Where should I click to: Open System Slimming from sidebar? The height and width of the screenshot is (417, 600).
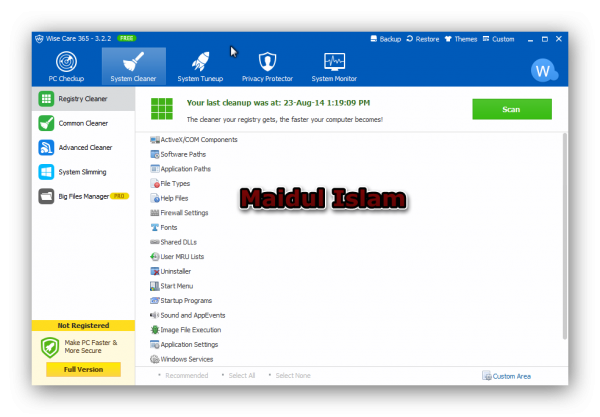point(83,172)
